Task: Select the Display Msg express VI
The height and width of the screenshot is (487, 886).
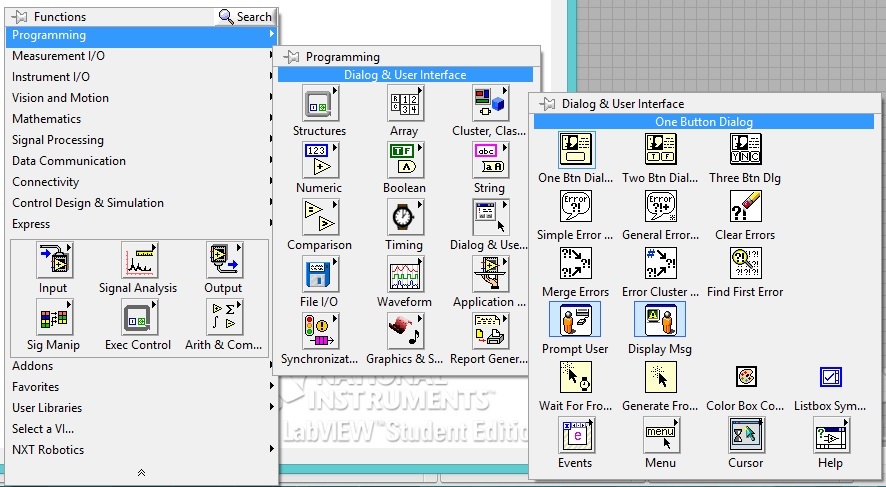Action: coord(660,319)
